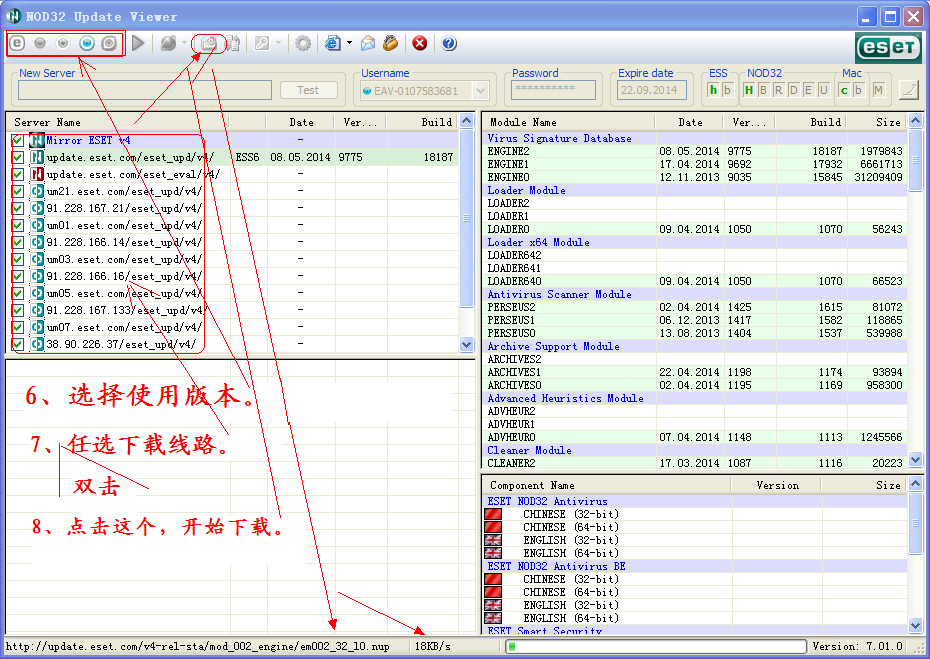Select the highlighted blue version icon
The image size is (930, 659).
point(87,43)
